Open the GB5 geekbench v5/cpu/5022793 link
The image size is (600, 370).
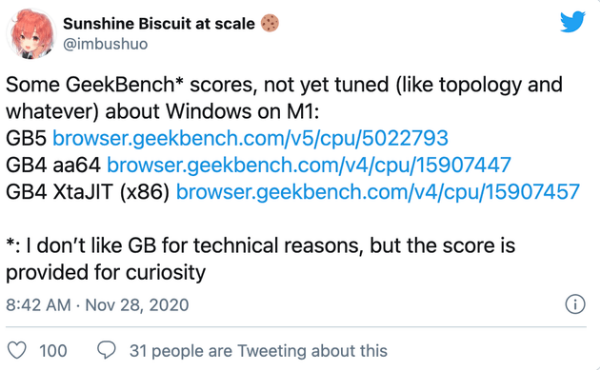[250, 138]
